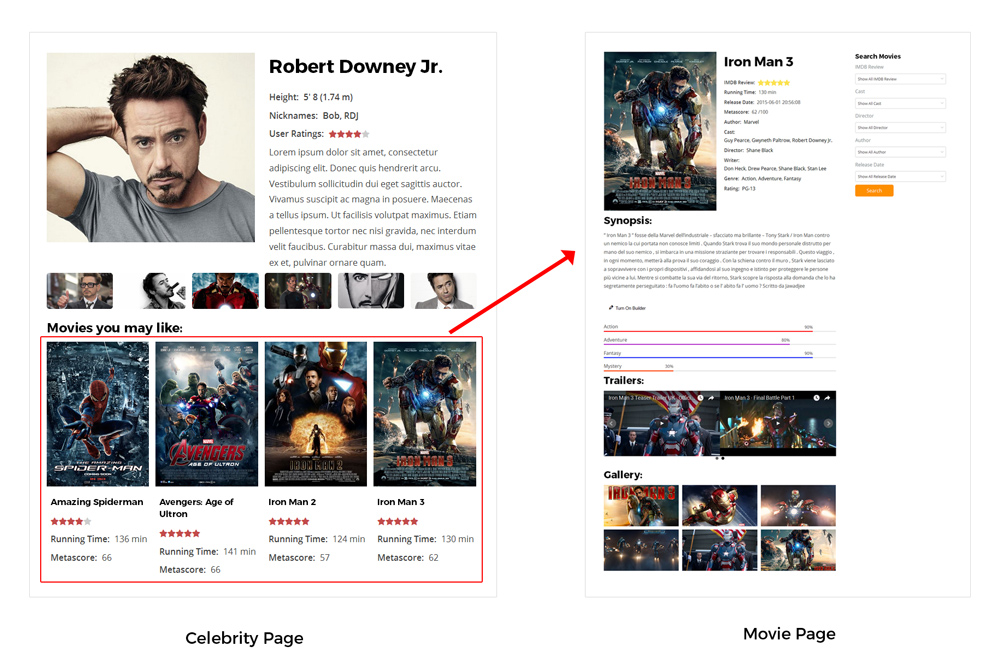This screenshot has width=1000, height=667.
Task: Play the Final Battle Part 1 trailer
Action: 777,423
